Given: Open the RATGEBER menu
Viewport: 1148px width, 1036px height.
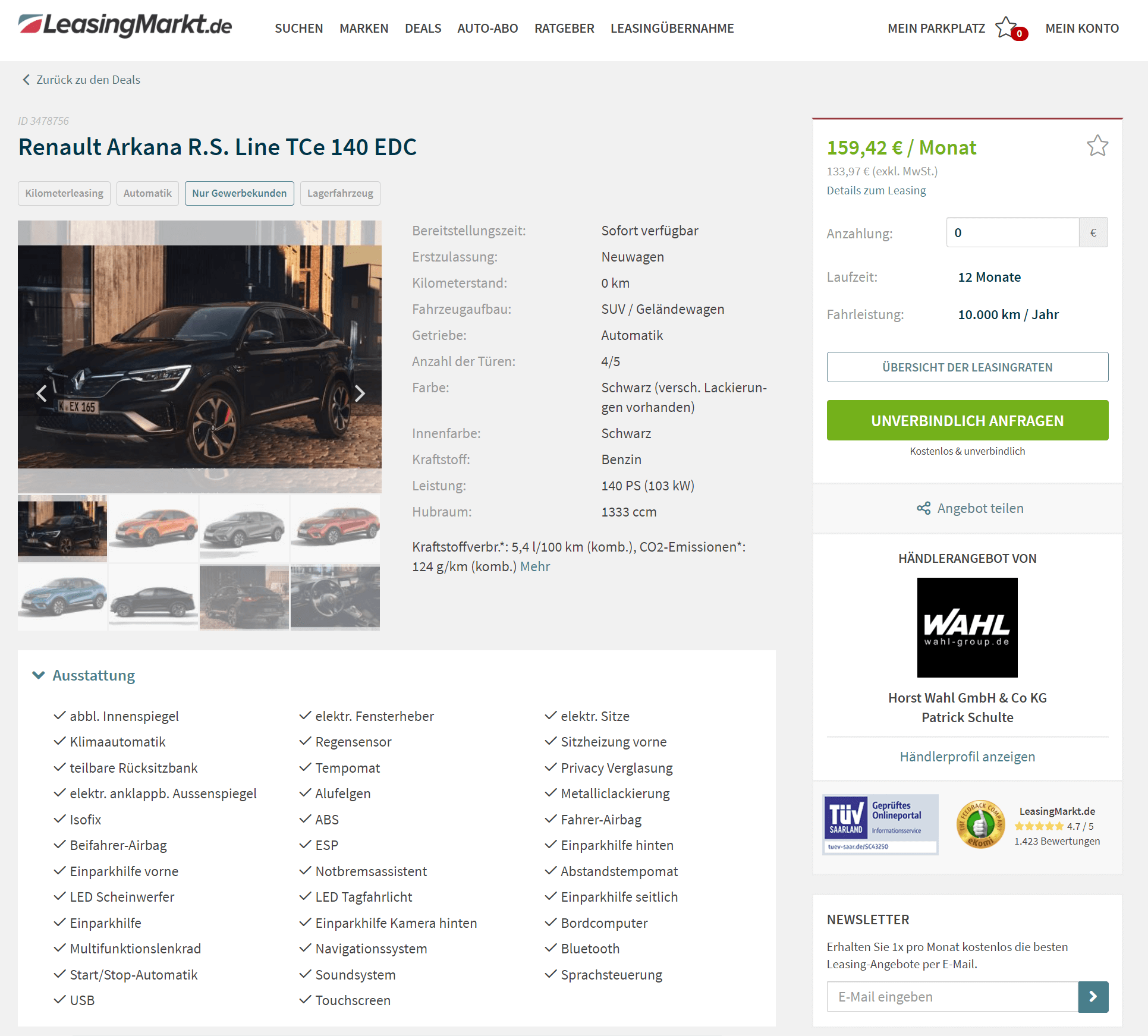Looking at the screenshot, I should (x=564, y=29).
